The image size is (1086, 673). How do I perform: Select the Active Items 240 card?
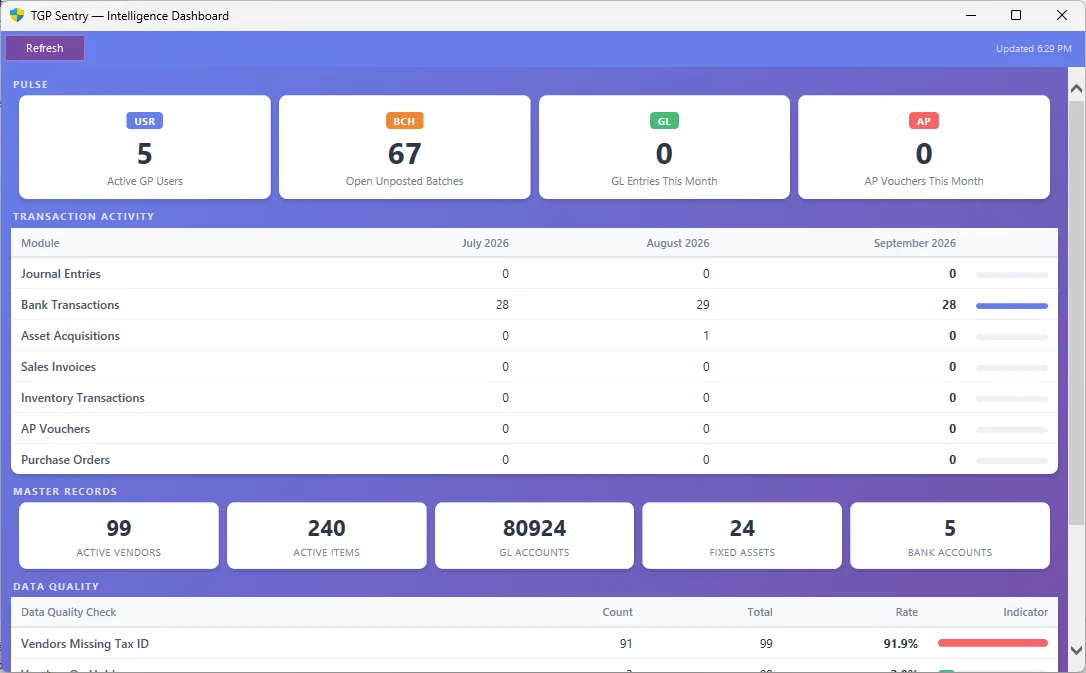click(326, 536)
